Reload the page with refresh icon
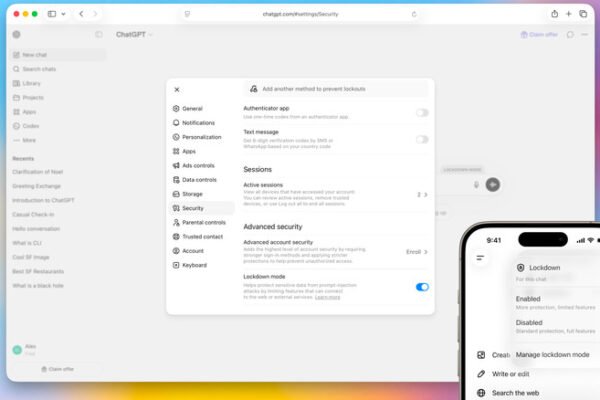 [414, 14]
